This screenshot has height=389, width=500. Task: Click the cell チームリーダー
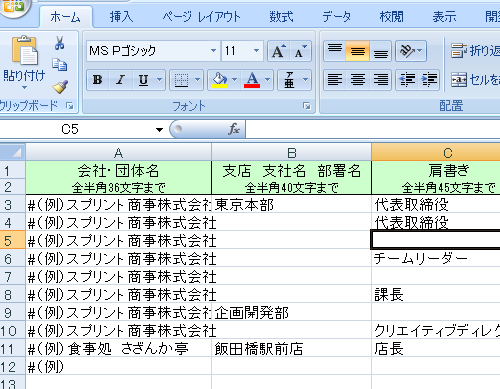click(436, 258)
